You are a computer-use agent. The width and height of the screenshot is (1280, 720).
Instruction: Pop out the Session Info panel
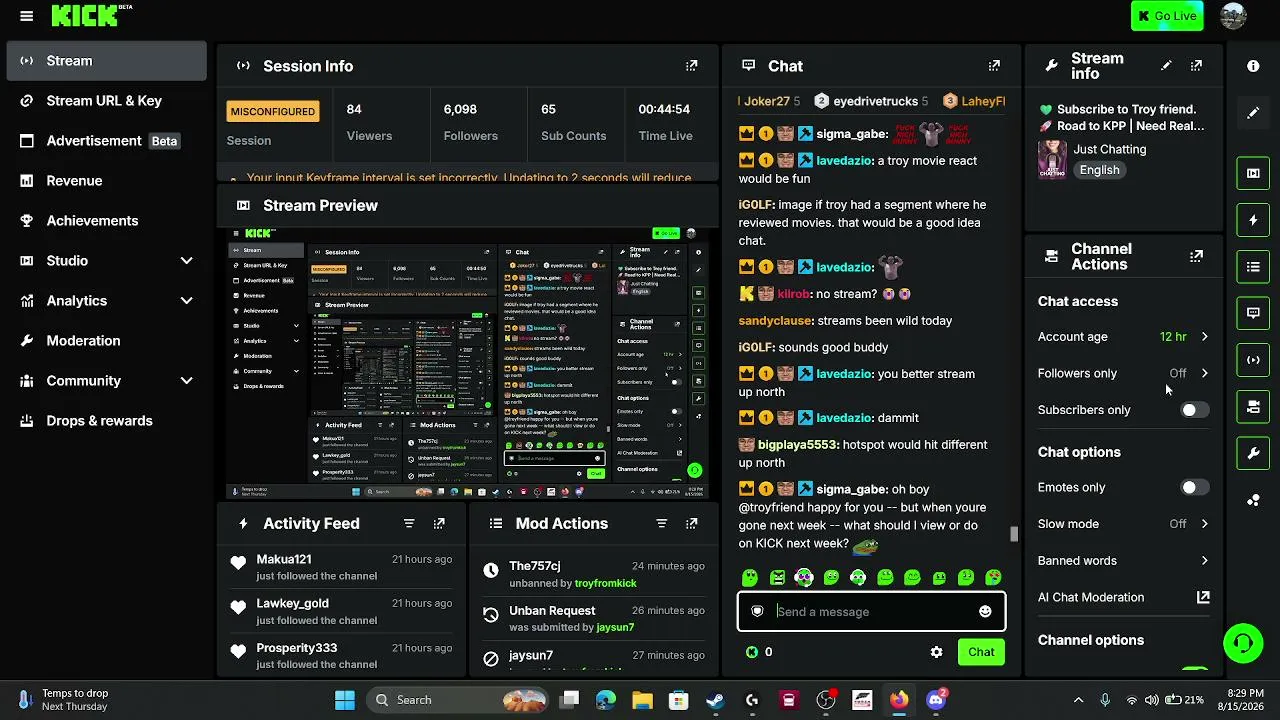[x=691, y=66]
